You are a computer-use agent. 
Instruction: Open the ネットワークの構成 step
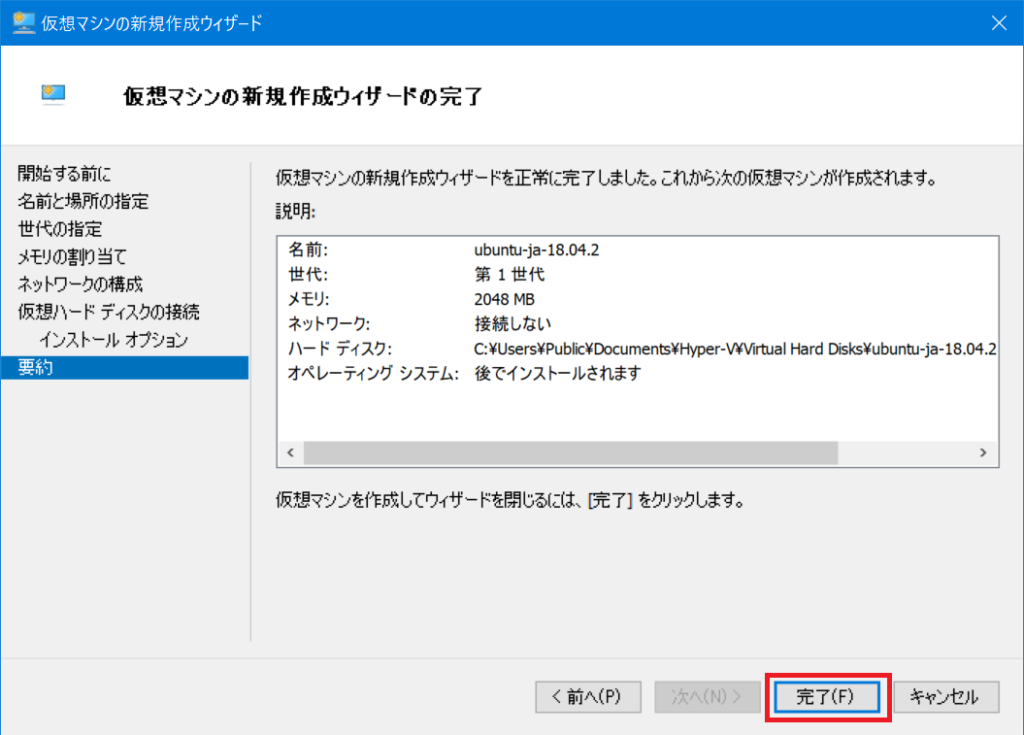pos(80,284)
